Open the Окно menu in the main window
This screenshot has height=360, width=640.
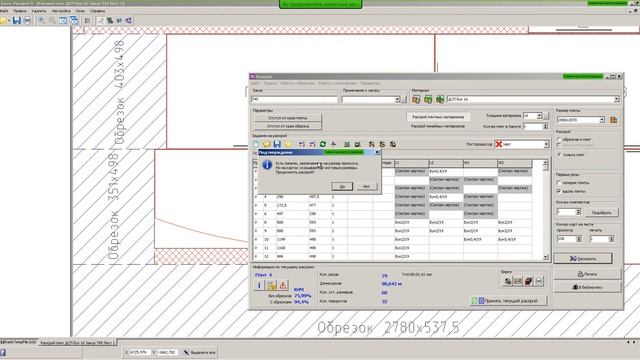pyautogui.click(x=80, y=11)
